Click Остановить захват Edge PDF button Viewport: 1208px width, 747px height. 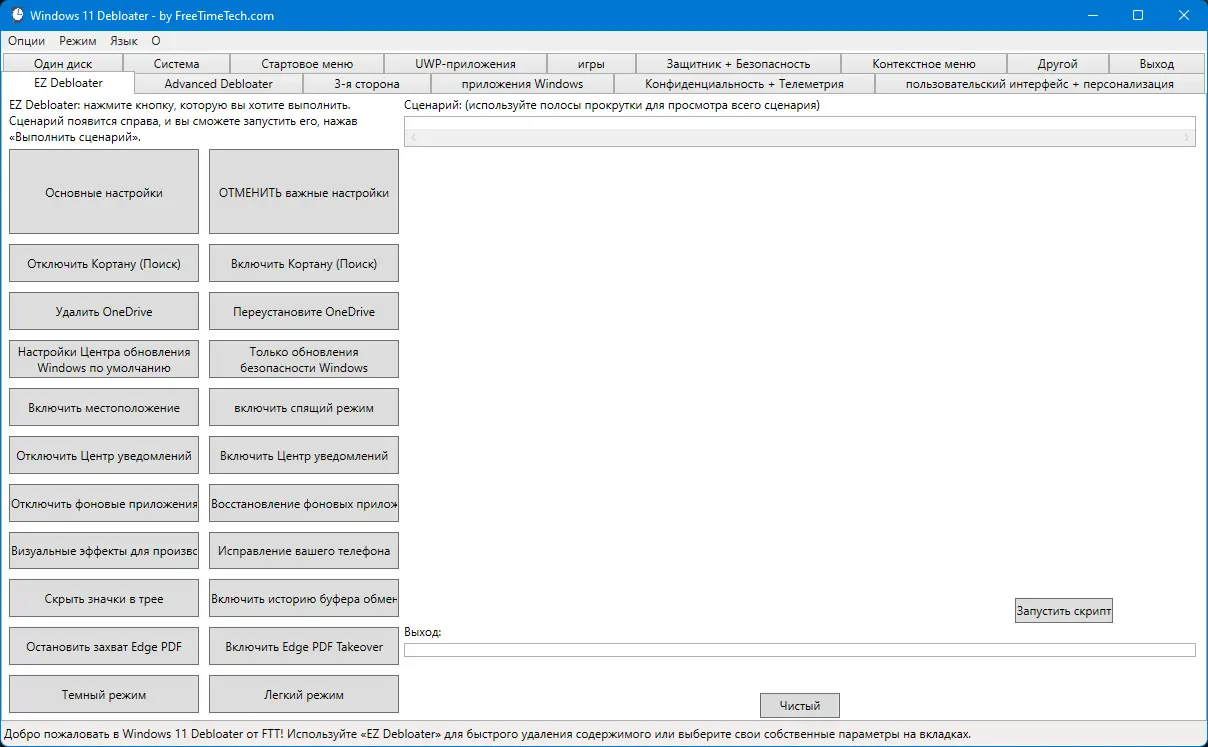click(104, 646)
